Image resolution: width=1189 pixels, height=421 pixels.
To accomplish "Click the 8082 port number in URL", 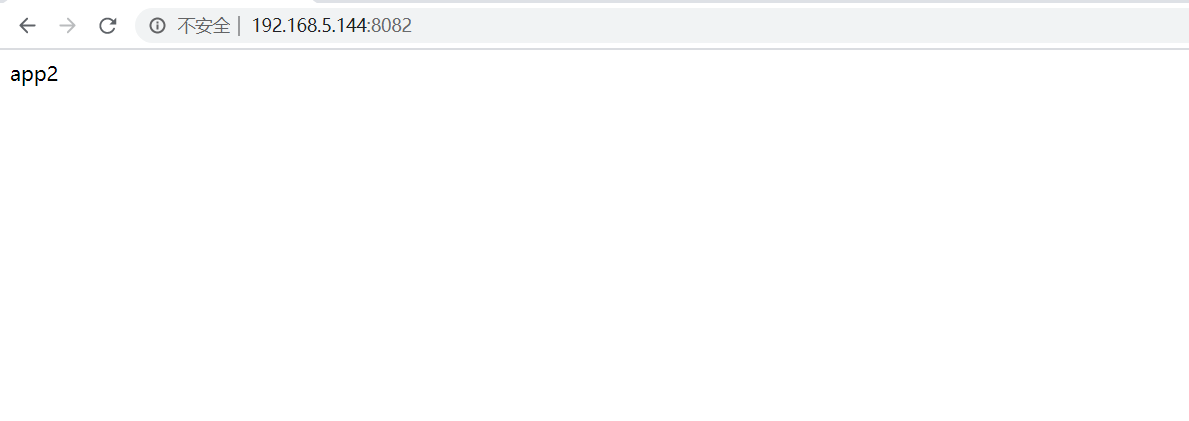I will click(391, 26).
